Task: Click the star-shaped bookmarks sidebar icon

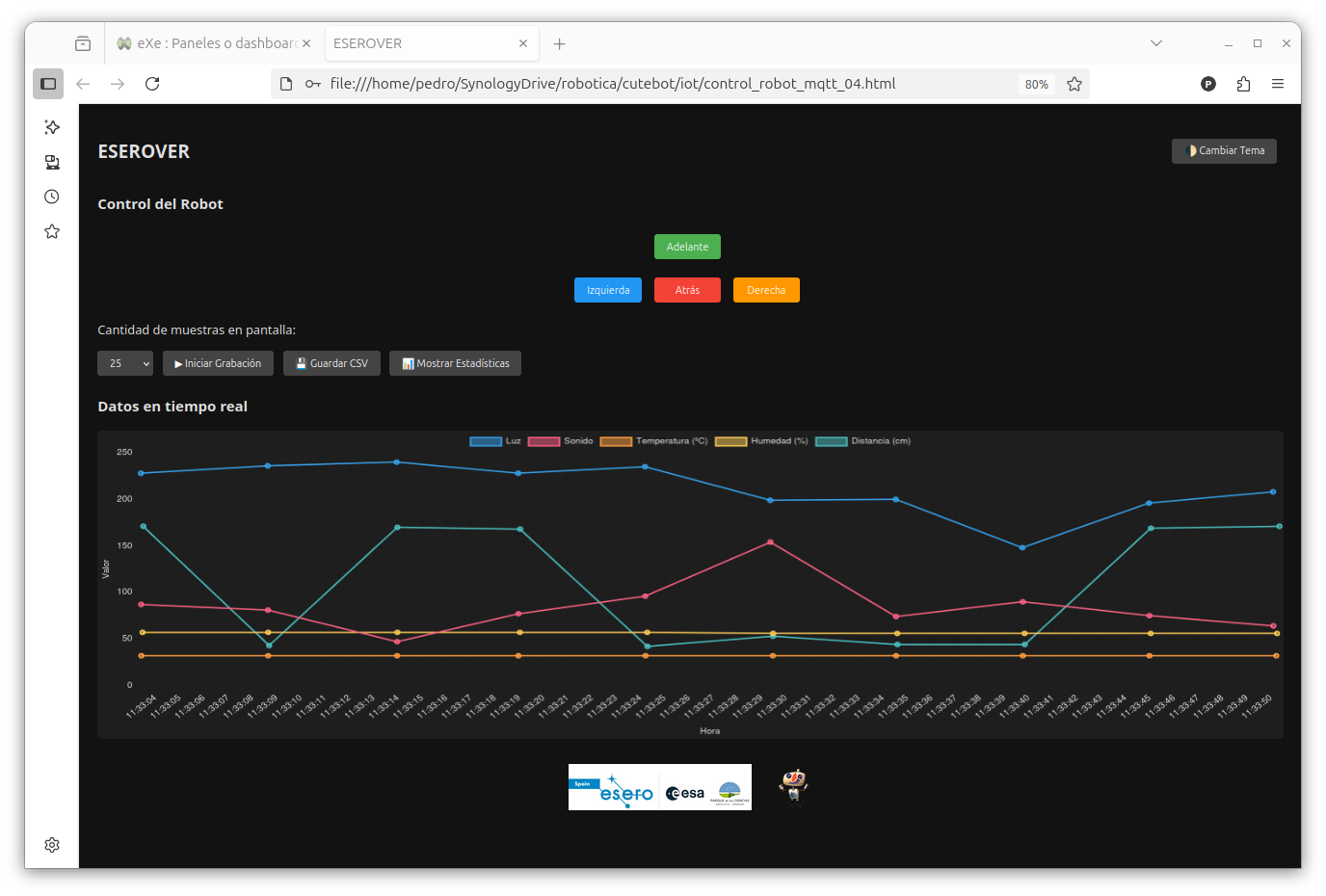Action: [51, 230]
